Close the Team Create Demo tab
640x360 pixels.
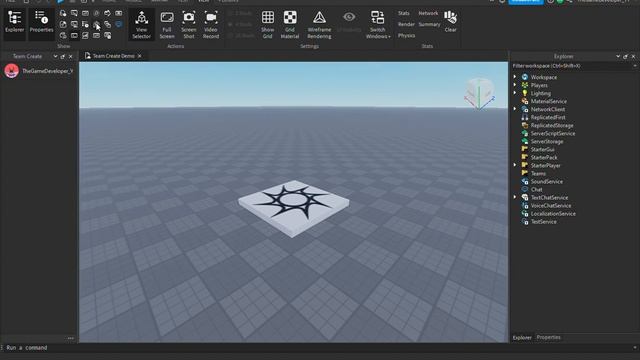(140, 56)
